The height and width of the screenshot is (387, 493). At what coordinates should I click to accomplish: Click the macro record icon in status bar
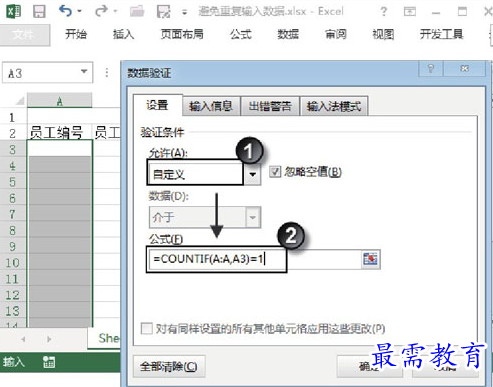(49, 362)
